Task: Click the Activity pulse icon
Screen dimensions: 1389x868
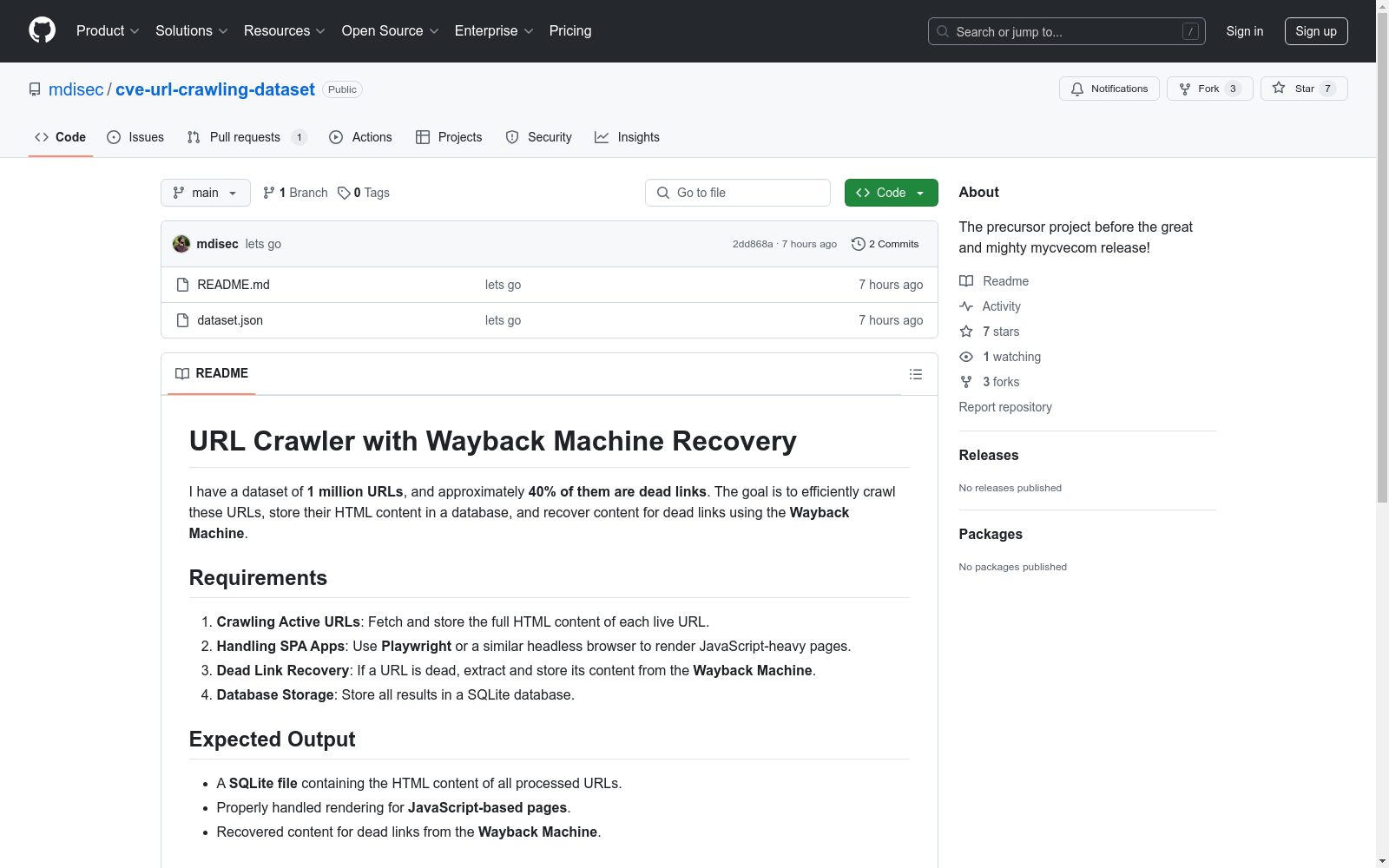Action: tap(966, 306)
